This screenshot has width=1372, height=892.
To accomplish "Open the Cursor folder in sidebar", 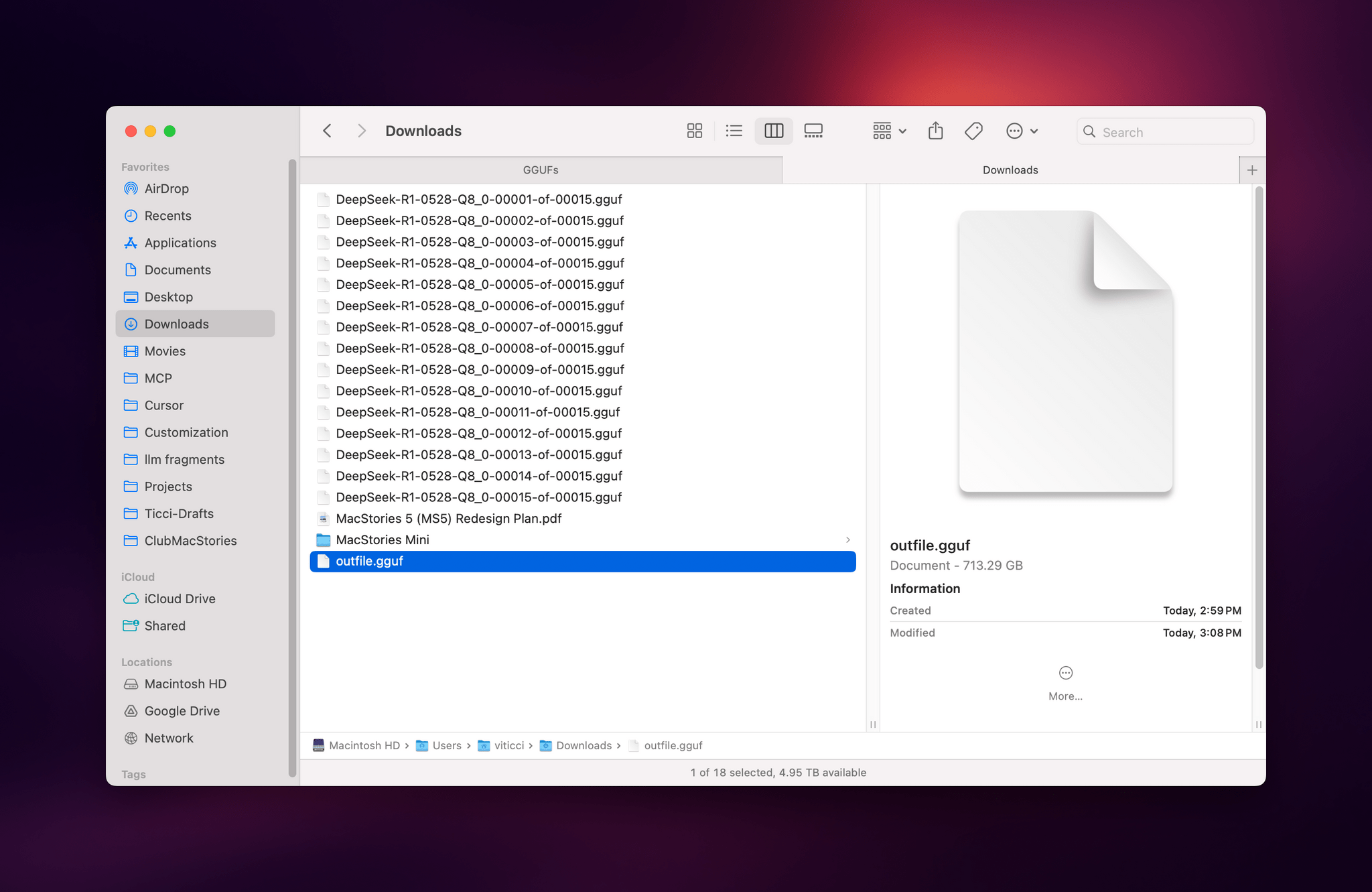I will (195, 405).
